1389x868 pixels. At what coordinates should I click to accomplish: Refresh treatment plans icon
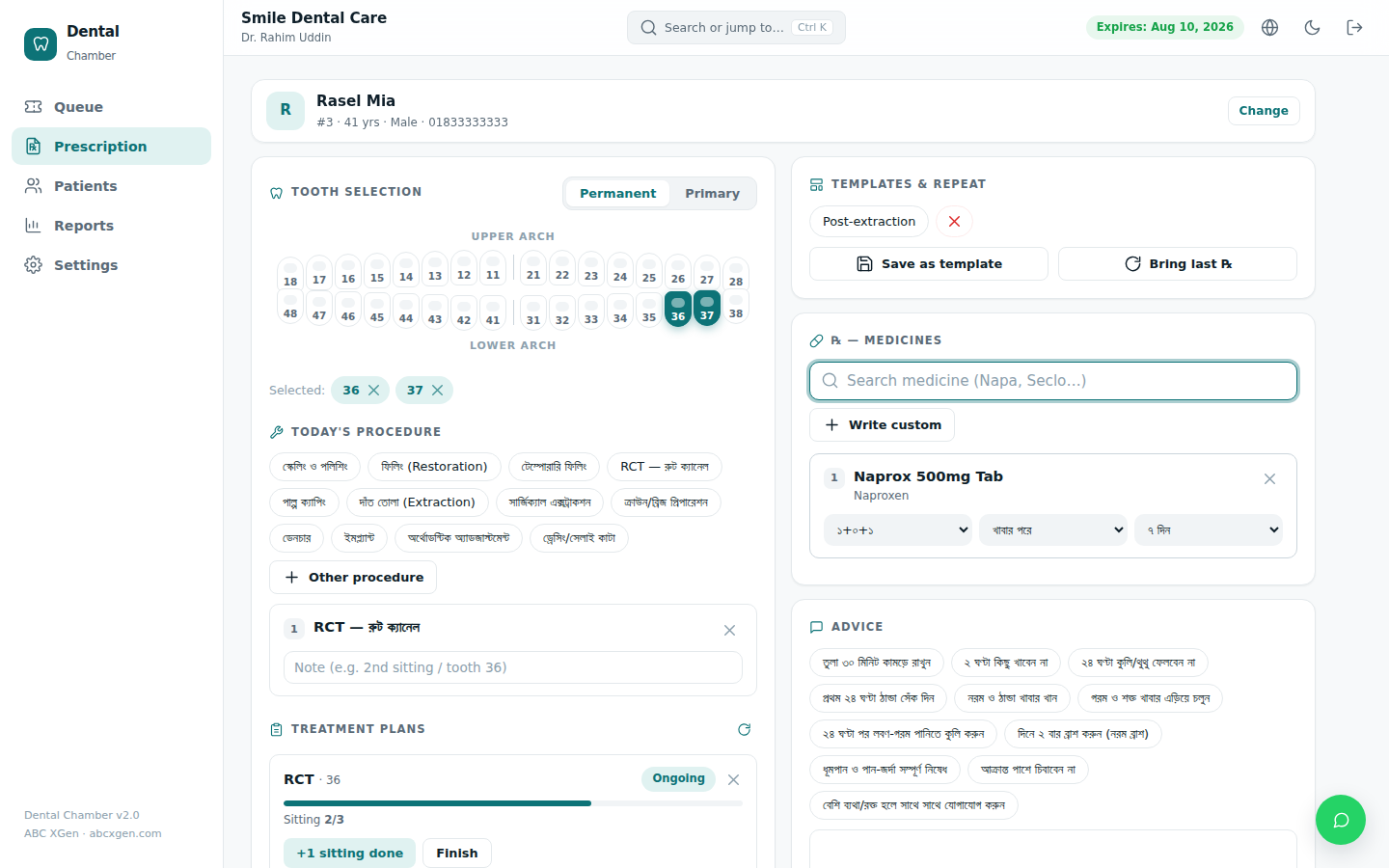pos(744,729)
